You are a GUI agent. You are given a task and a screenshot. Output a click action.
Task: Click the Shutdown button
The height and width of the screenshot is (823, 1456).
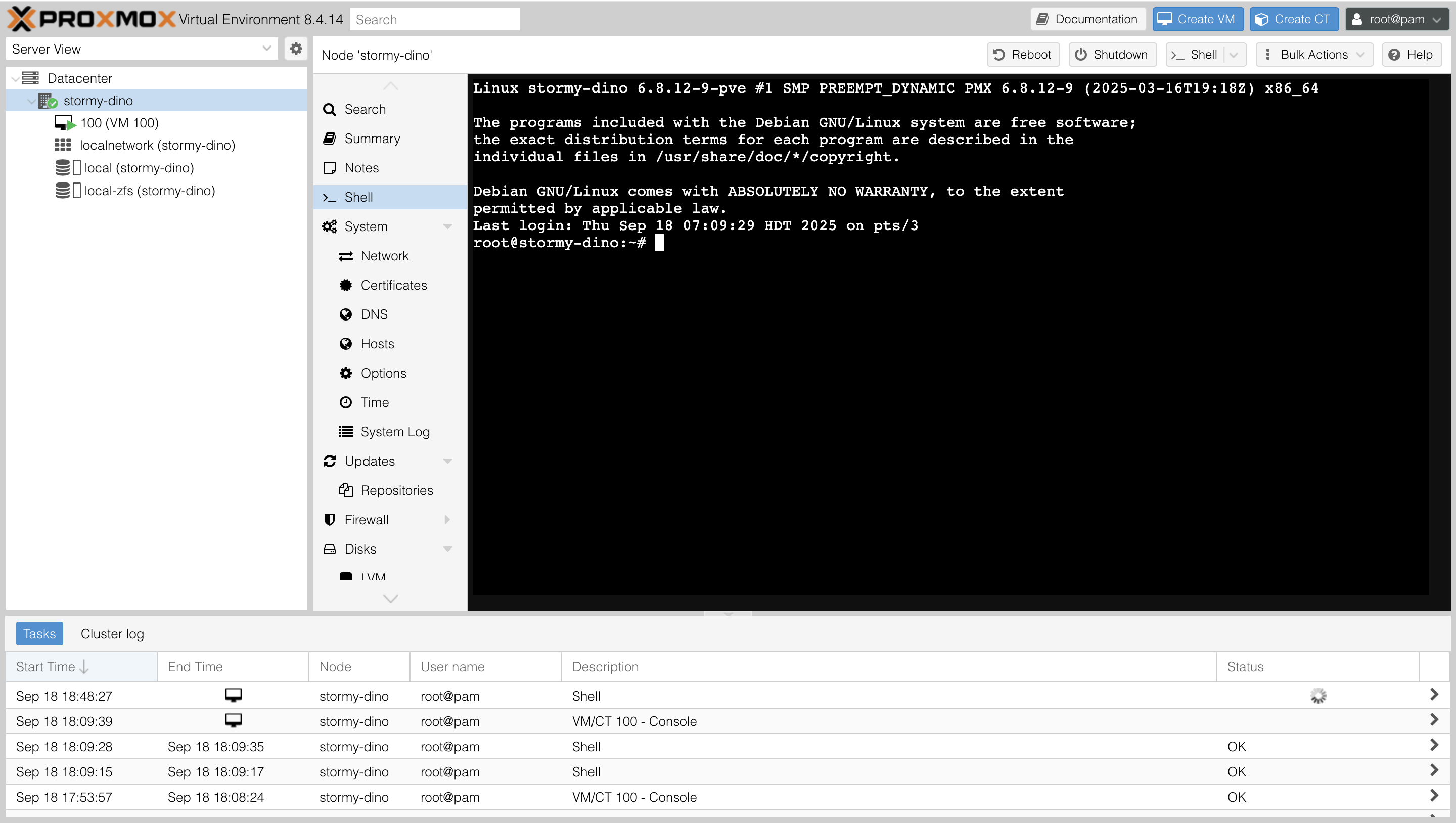point(1112,54)
